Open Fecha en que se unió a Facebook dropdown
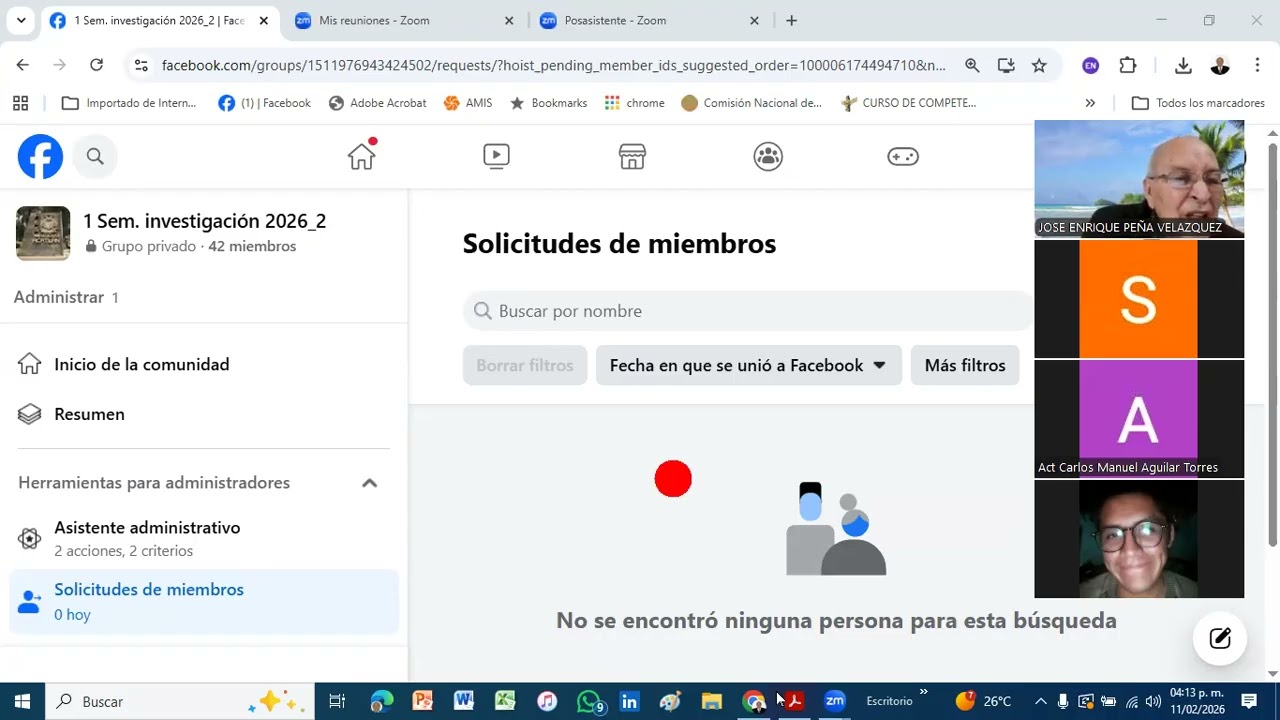Image resolution: width=1280 pixels, height=720 pixels. 748,365
